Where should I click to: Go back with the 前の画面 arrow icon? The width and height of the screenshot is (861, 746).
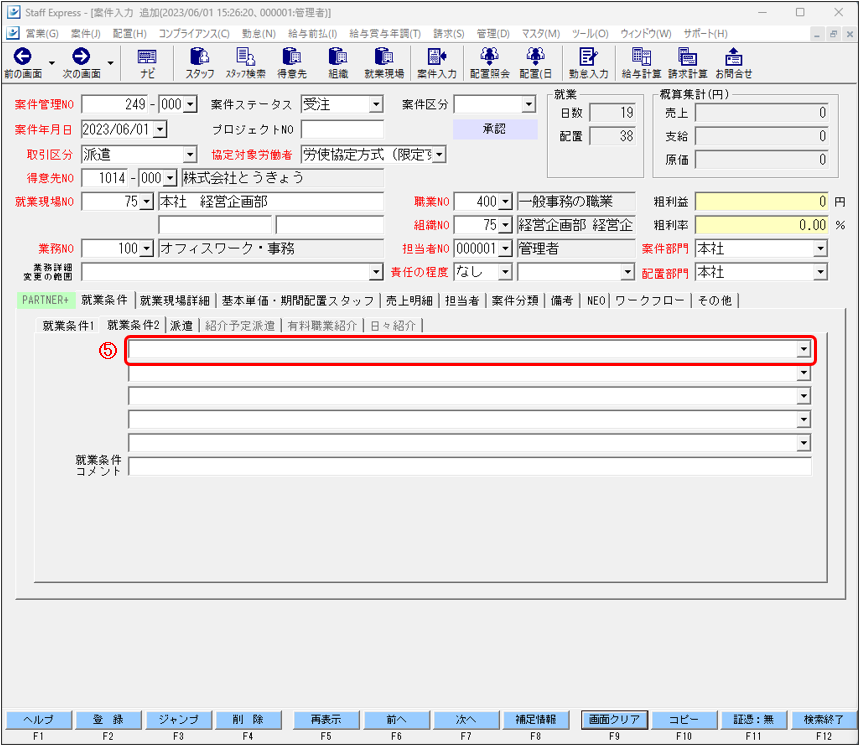[x=23, y=56]
